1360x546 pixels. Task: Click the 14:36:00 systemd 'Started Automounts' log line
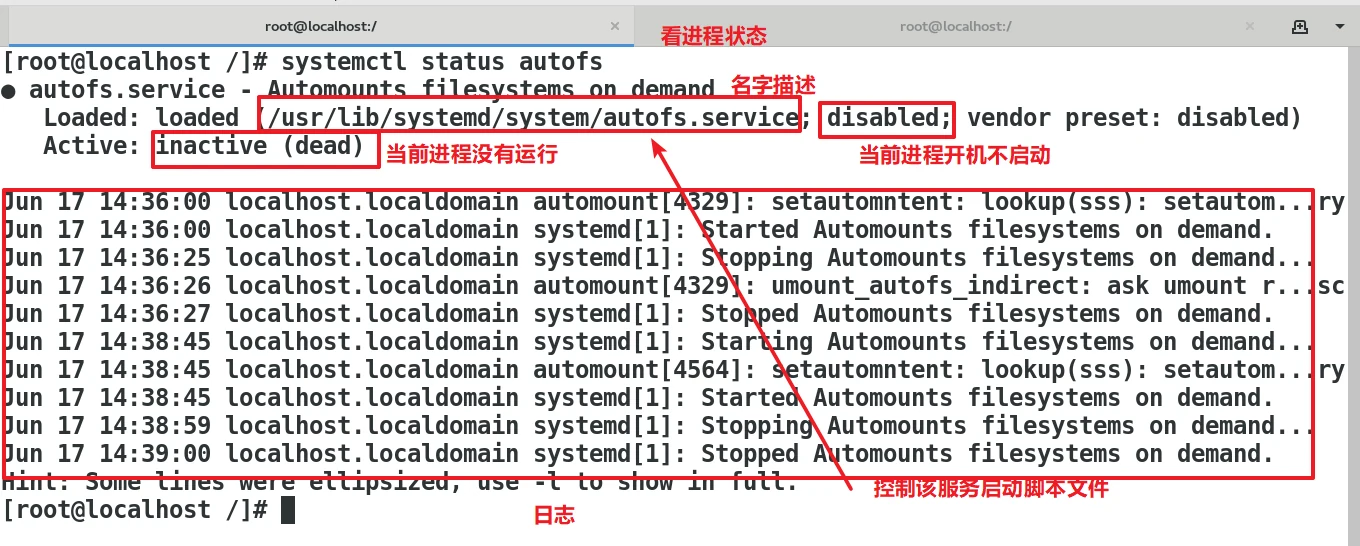coord(638,230)
